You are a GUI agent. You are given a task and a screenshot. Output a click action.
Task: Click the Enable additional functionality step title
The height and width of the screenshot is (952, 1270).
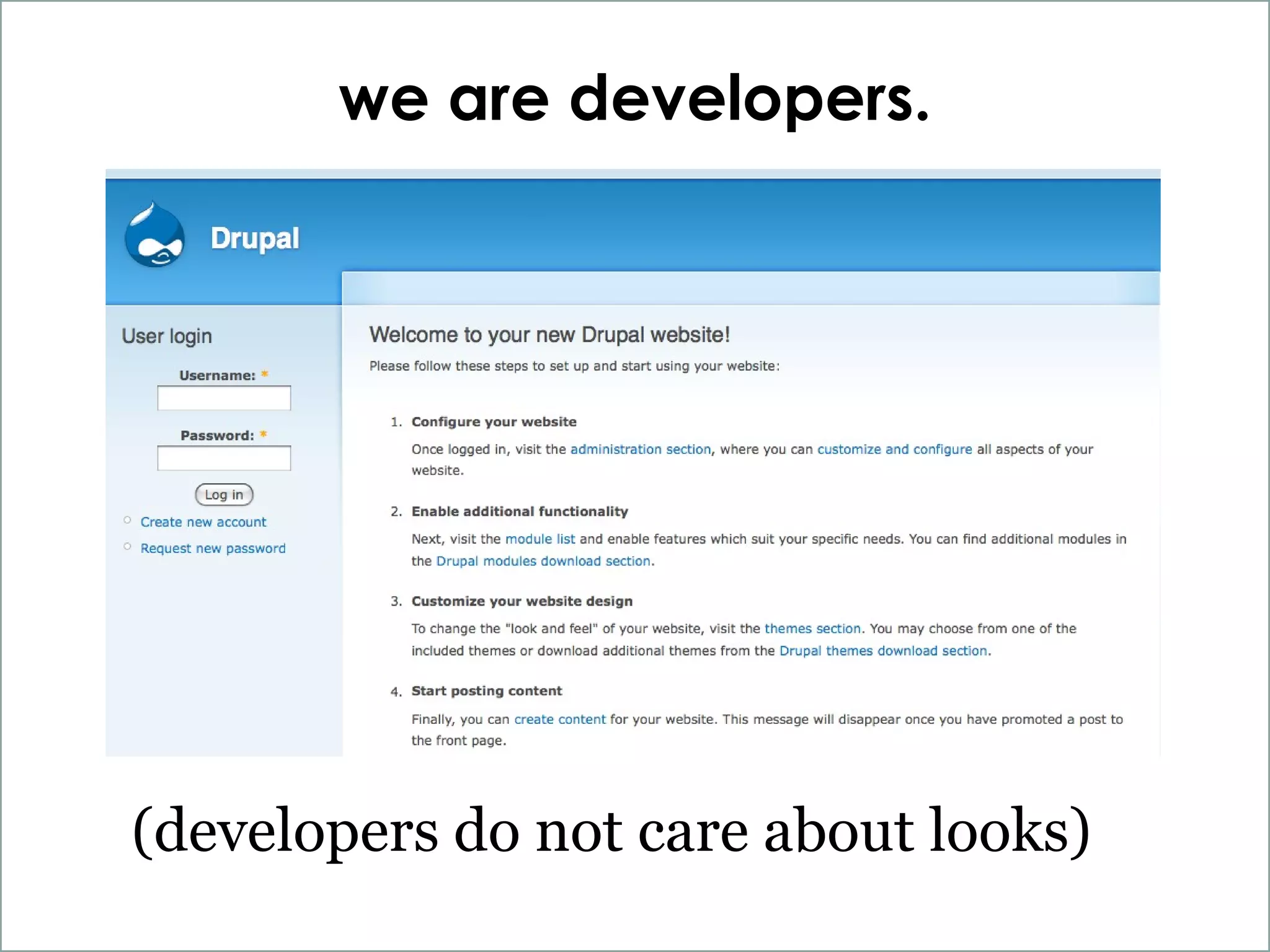click(x=520, y=511)
